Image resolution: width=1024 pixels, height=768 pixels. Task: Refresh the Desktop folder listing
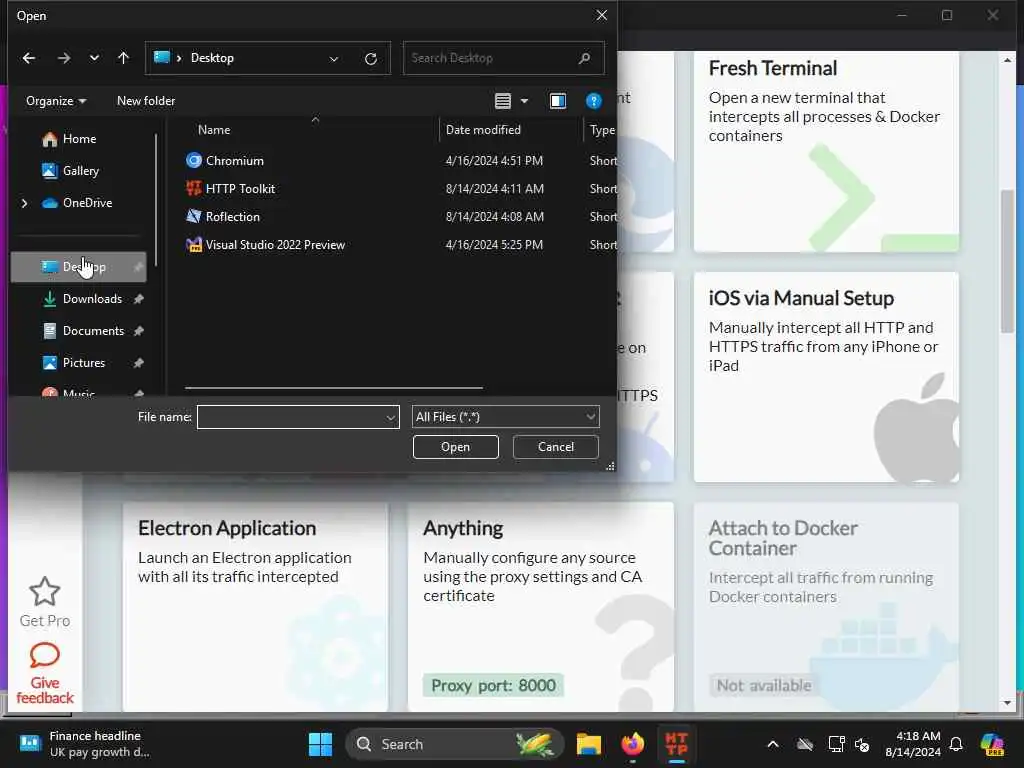(x=371, y=58)
